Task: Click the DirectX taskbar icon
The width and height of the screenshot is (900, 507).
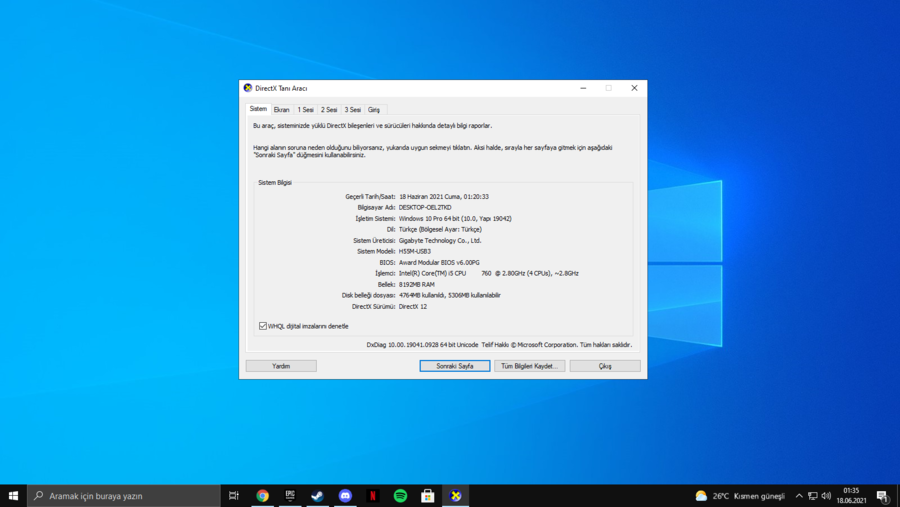Action: 455,496
